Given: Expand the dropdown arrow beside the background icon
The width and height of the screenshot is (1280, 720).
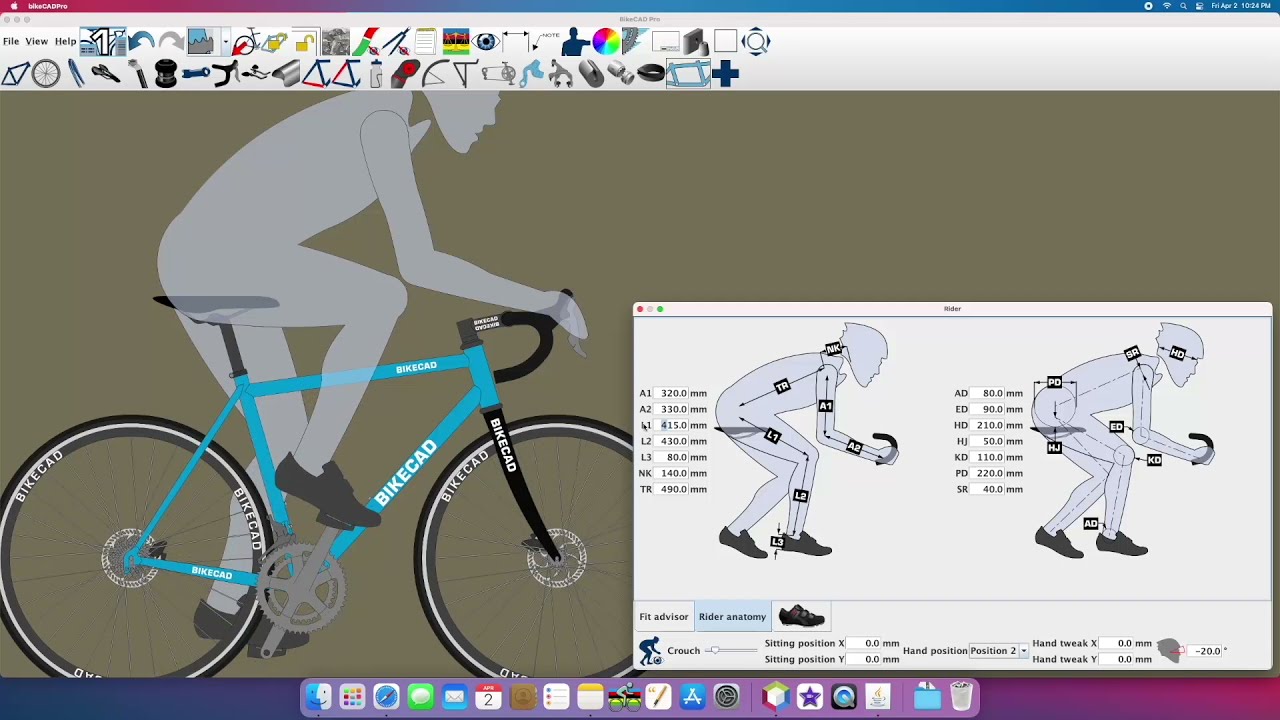Looking at the screenshot, I should tap(225, 42).
